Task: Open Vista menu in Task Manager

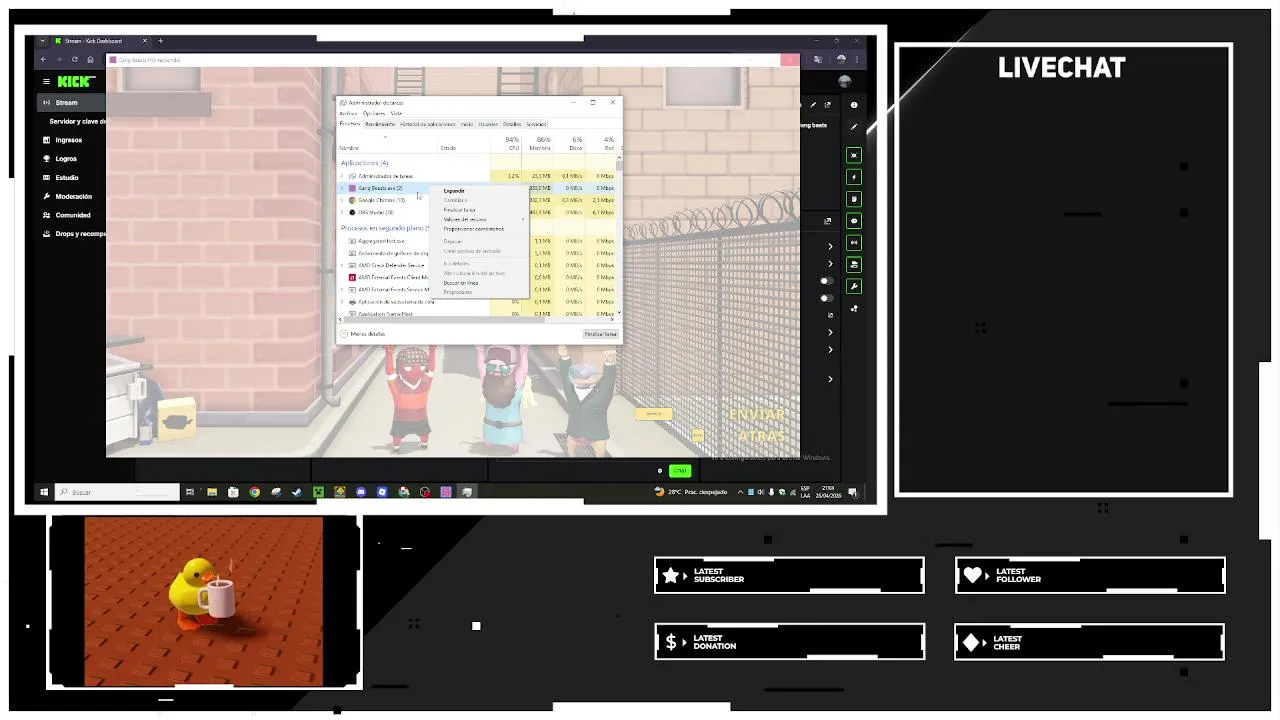Action: coord(396,114)
